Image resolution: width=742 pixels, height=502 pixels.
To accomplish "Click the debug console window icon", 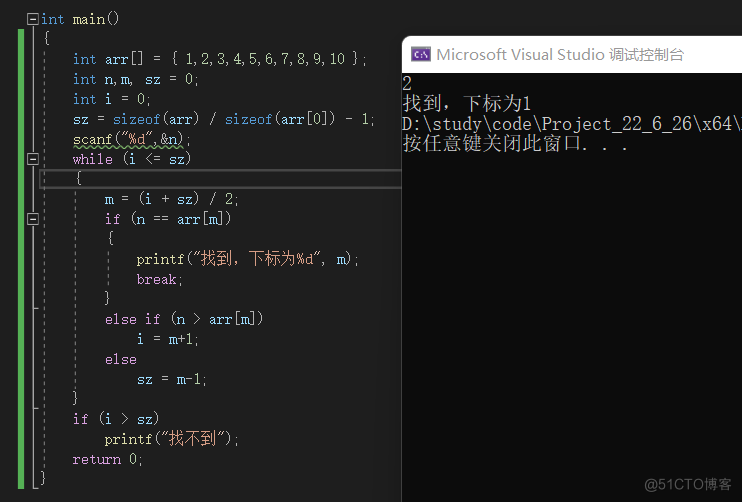I will point(421,54).
